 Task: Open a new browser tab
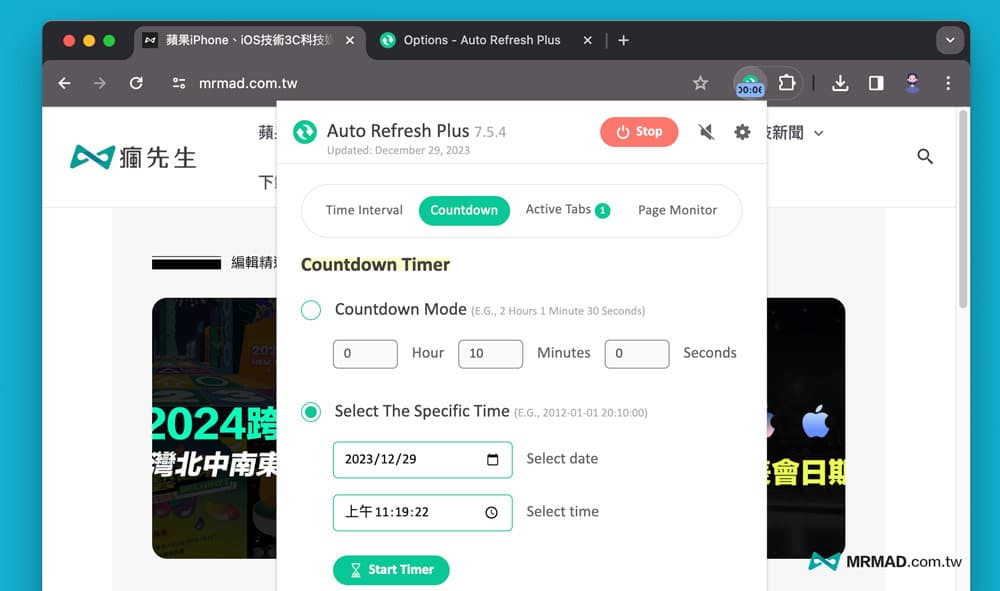623,40
